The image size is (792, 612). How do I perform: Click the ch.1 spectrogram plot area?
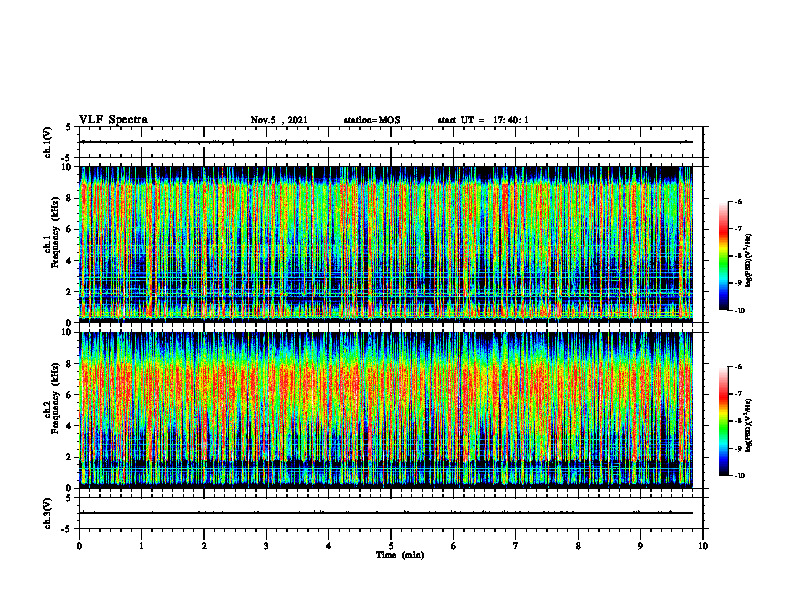[386, 244]
